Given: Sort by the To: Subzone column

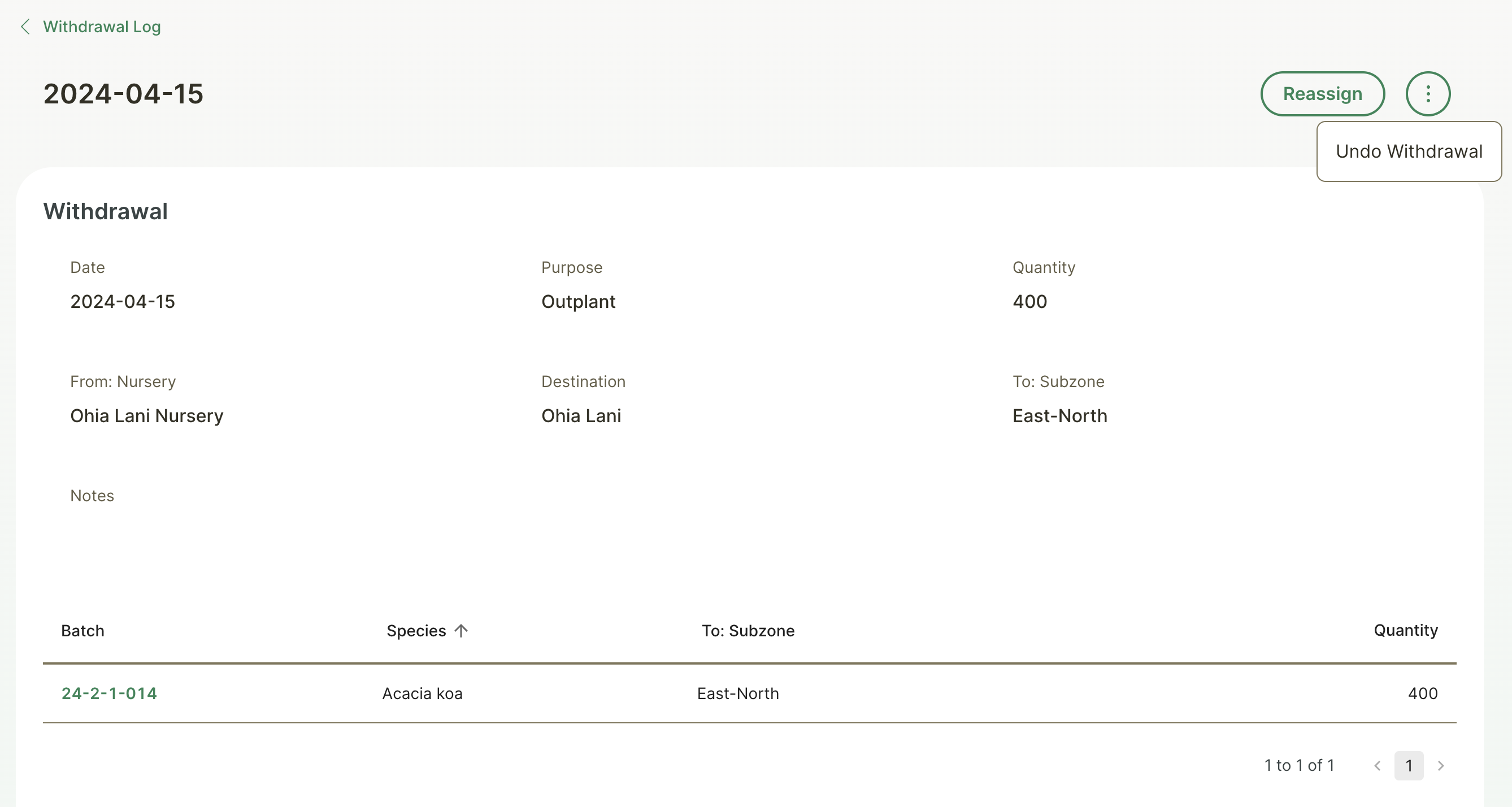Looking at the screenshot, I should click(748, 630).
